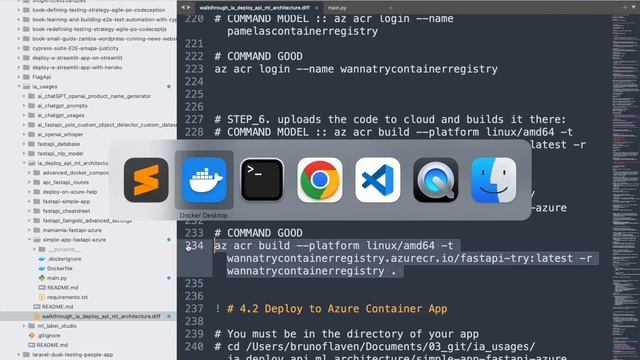Go to next tab using right arrow
The width and height of the screenshot is (640, 360).
[189, 7]
